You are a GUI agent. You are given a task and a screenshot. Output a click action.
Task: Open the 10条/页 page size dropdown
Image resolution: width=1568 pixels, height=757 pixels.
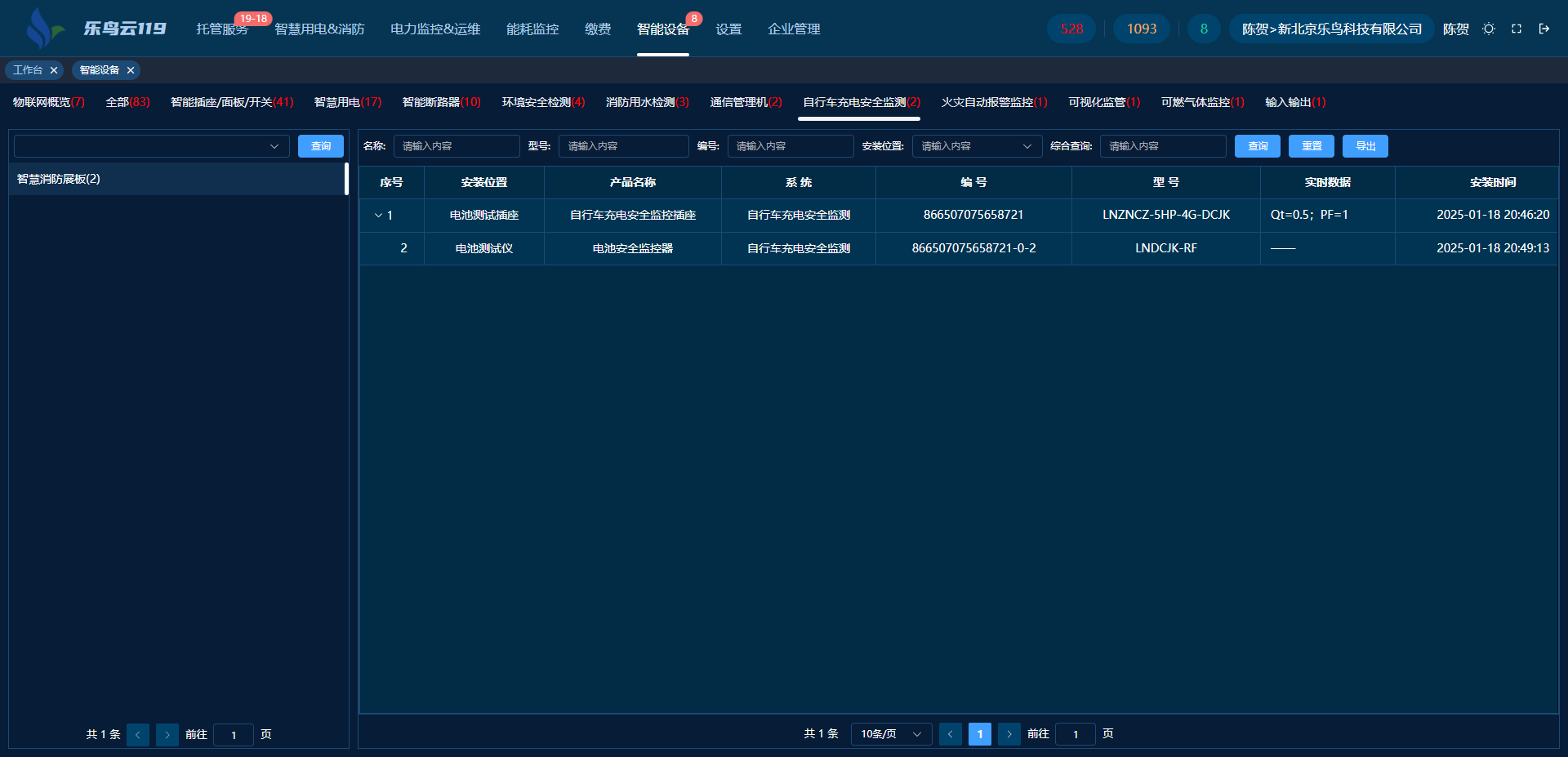891,734
